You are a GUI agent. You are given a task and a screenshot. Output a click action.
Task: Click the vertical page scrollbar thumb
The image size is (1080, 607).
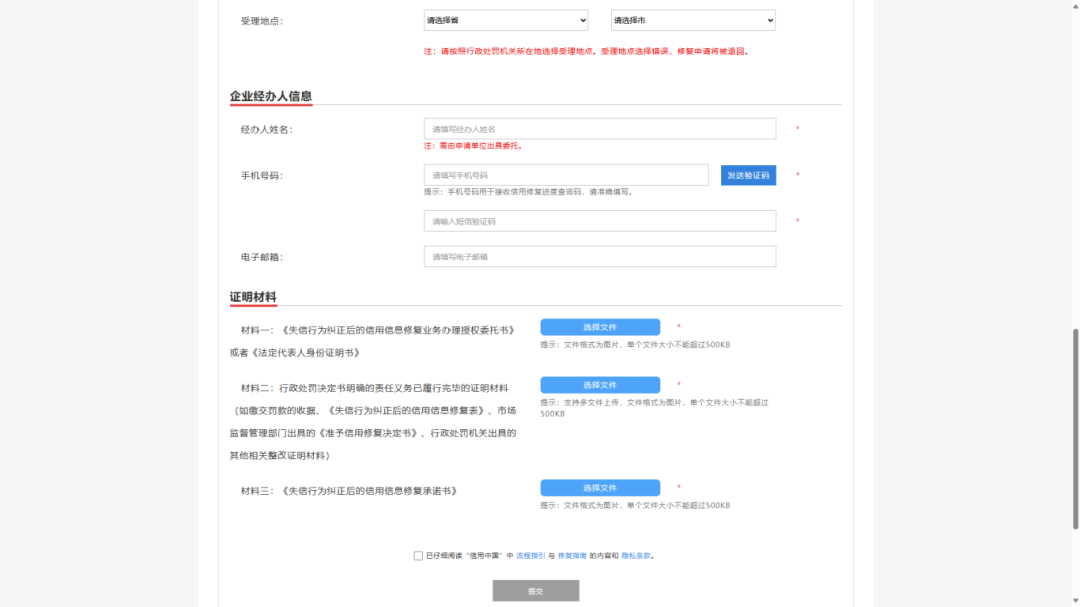pos(1075,430)
